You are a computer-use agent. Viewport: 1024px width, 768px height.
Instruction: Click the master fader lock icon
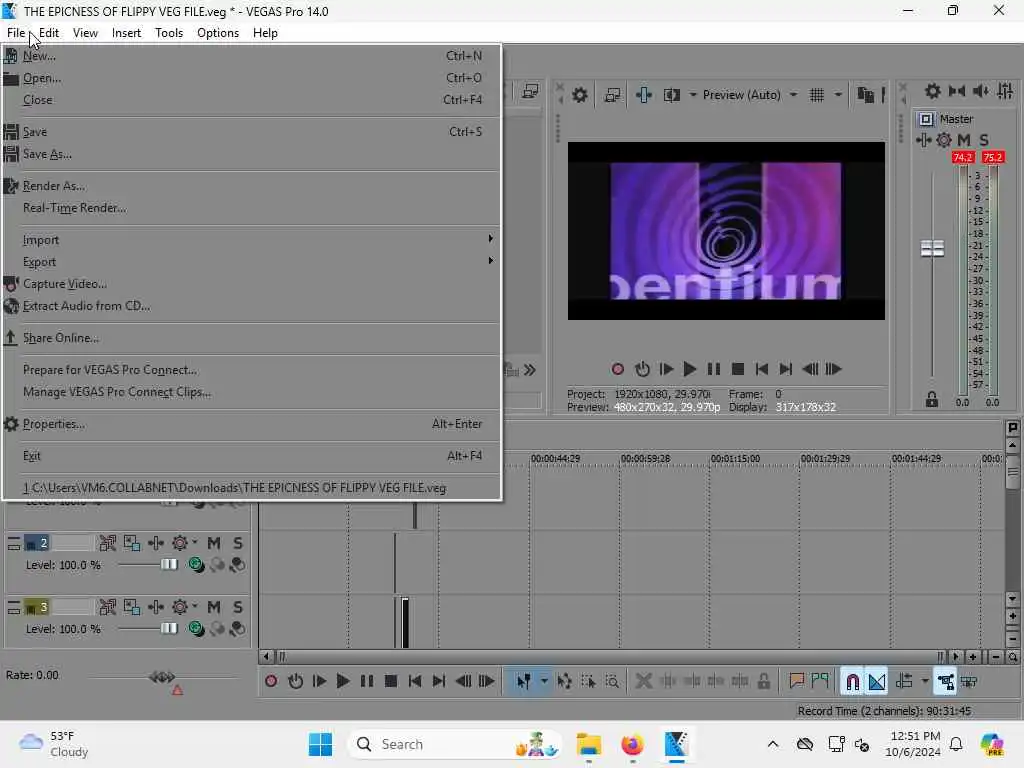click(x=932, y=400)
